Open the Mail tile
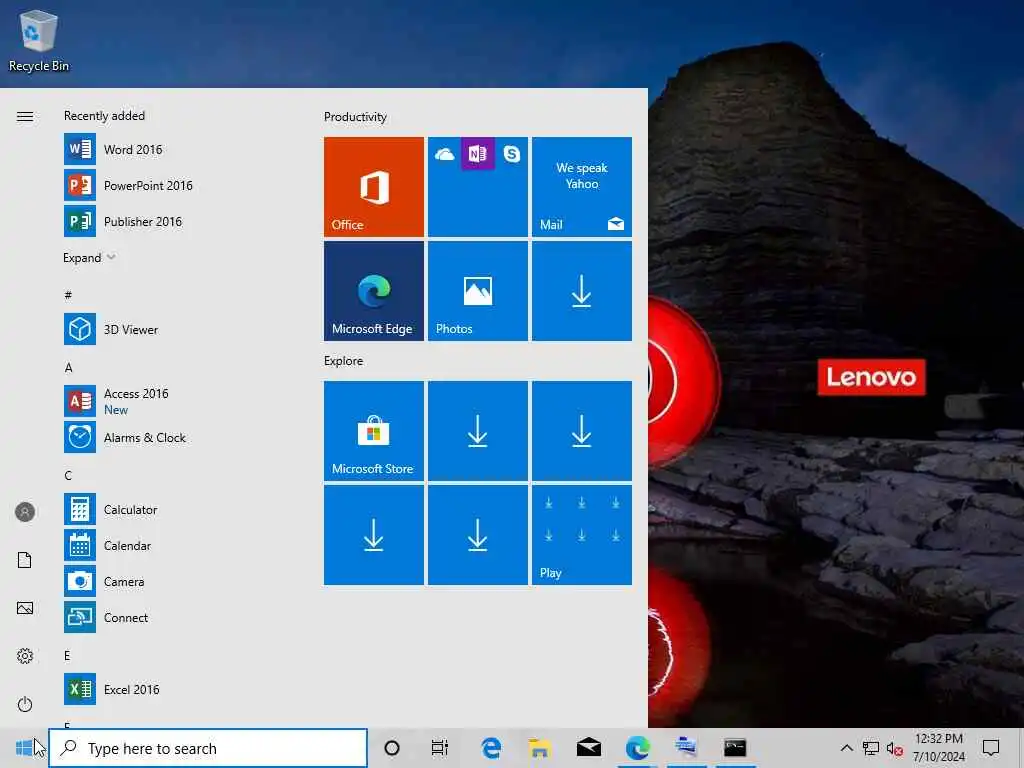Image resolution: width=1024 pixels, height=768 pixels. pyautogui.click(x=582, y=187)
